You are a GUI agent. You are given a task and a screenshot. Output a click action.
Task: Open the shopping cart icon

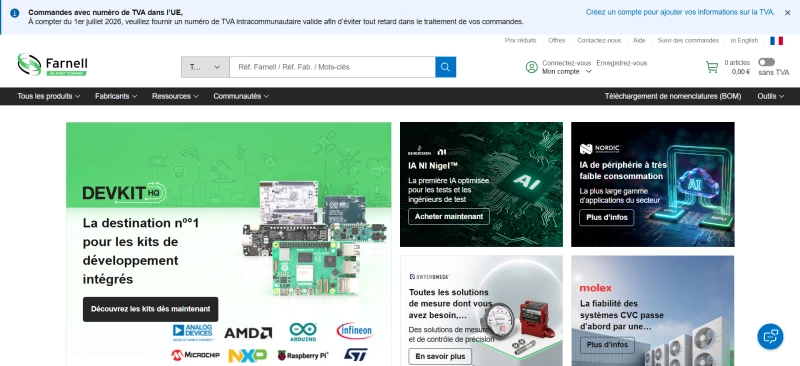(x=712, y=67)
